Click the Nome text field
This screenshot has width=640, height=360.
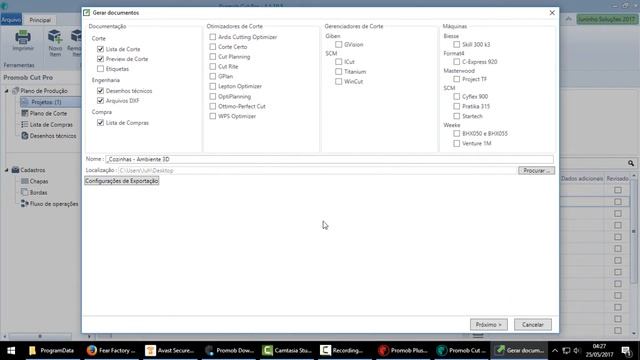pos(329,159)
